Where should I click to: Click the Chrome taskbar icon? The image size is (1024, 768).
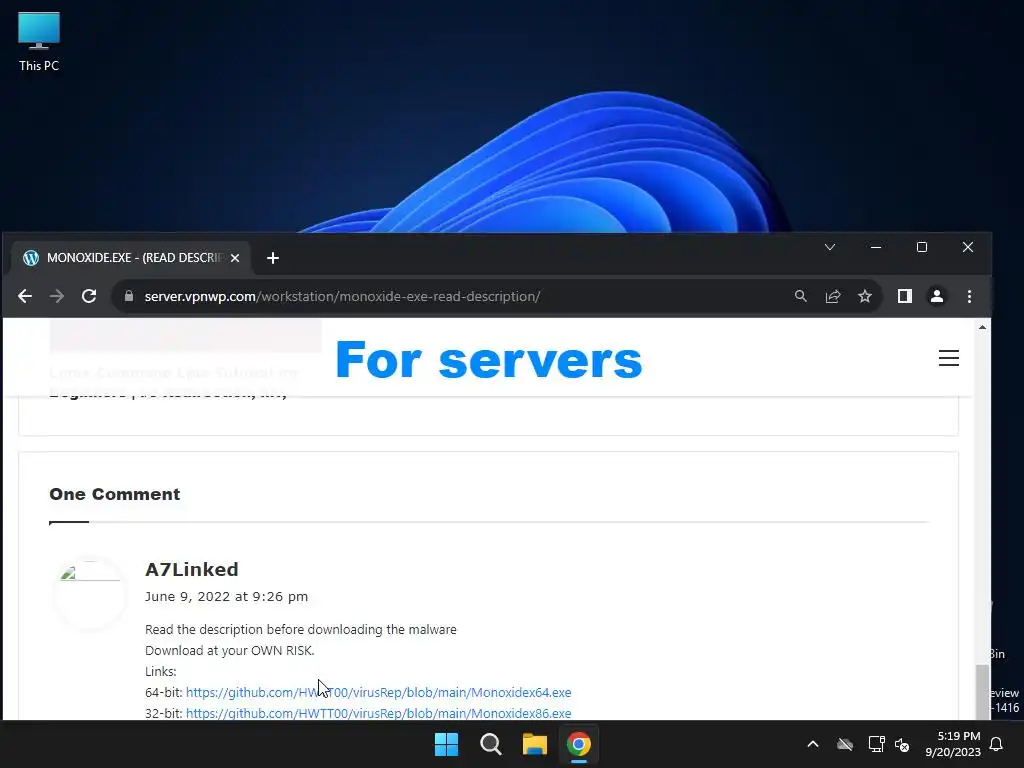point(579,744)
